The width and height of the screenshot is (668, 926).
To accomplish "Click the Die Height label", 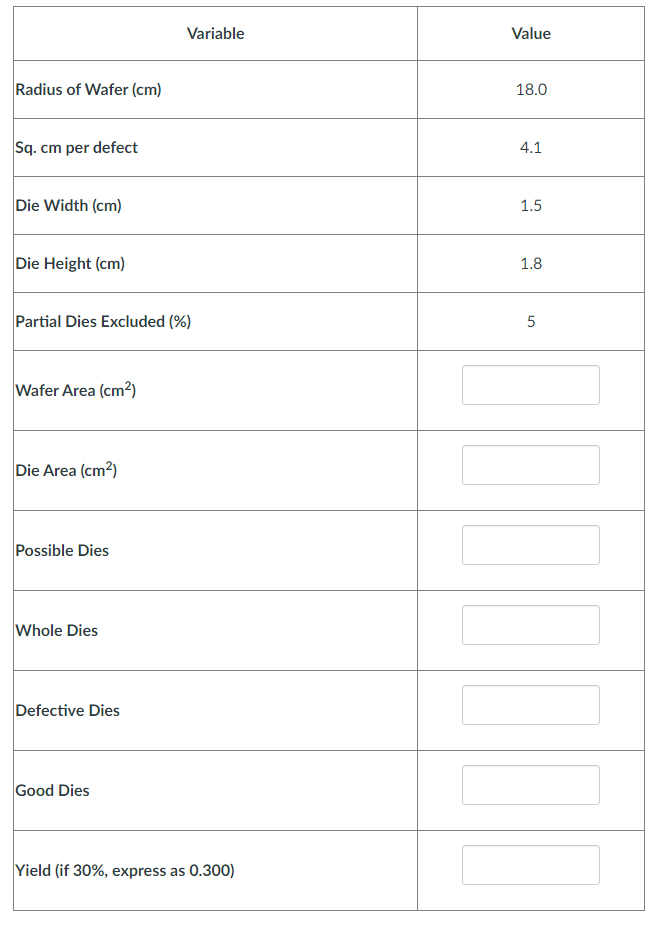I will [x=70, y=264].
